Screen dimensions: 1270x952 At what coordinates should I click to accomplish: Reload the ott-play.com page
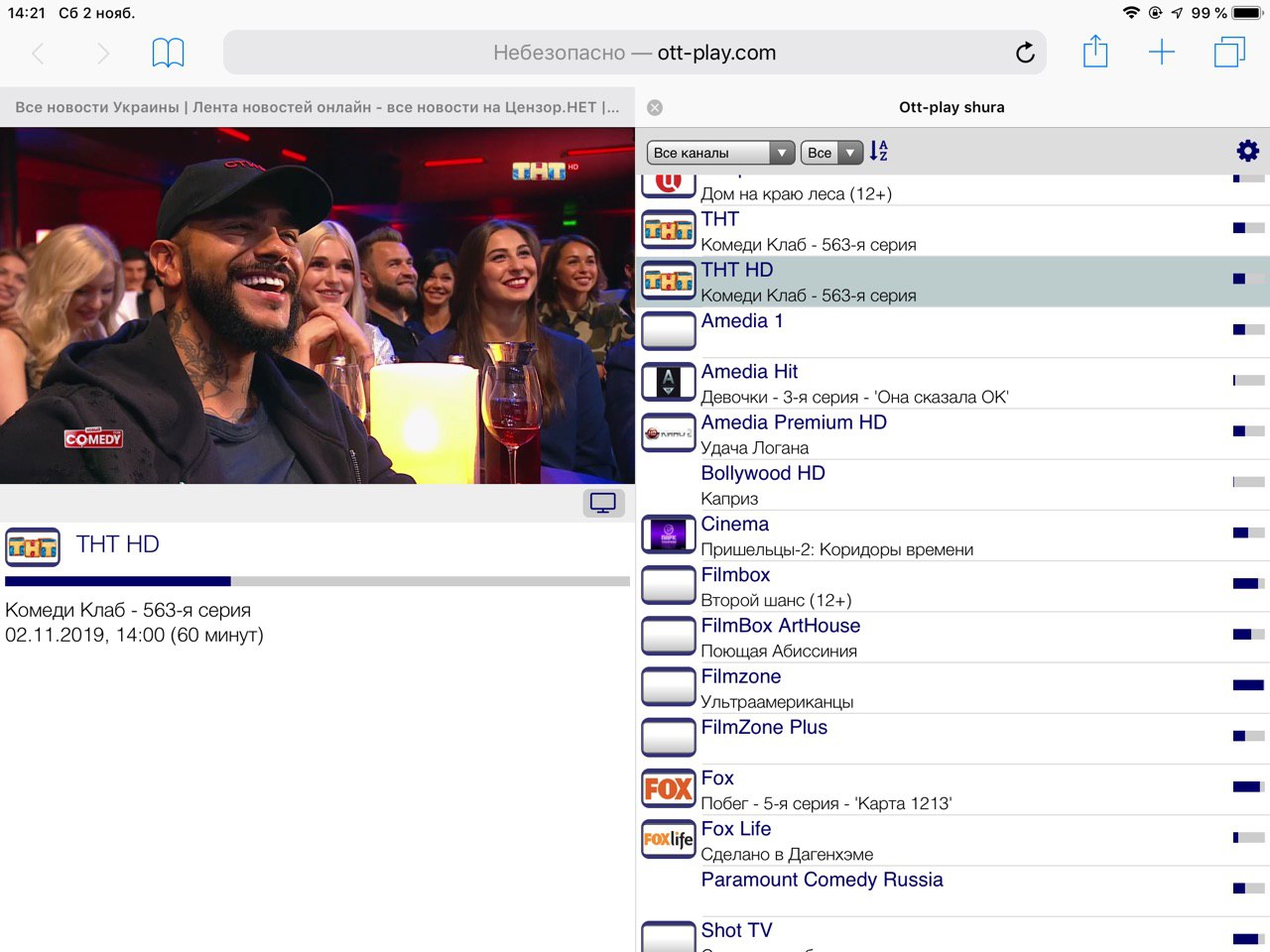pos(1025,53)
